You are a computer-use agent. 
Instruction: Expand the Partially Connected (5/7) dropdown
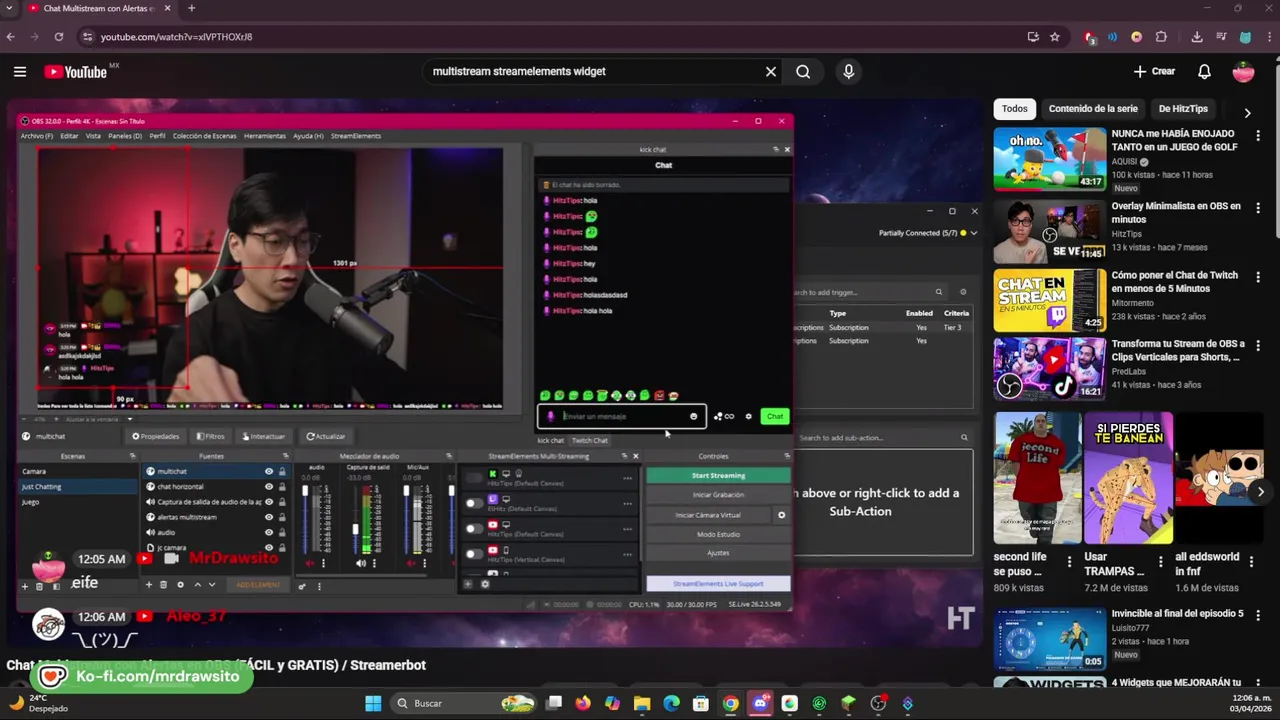click(974, 233)
